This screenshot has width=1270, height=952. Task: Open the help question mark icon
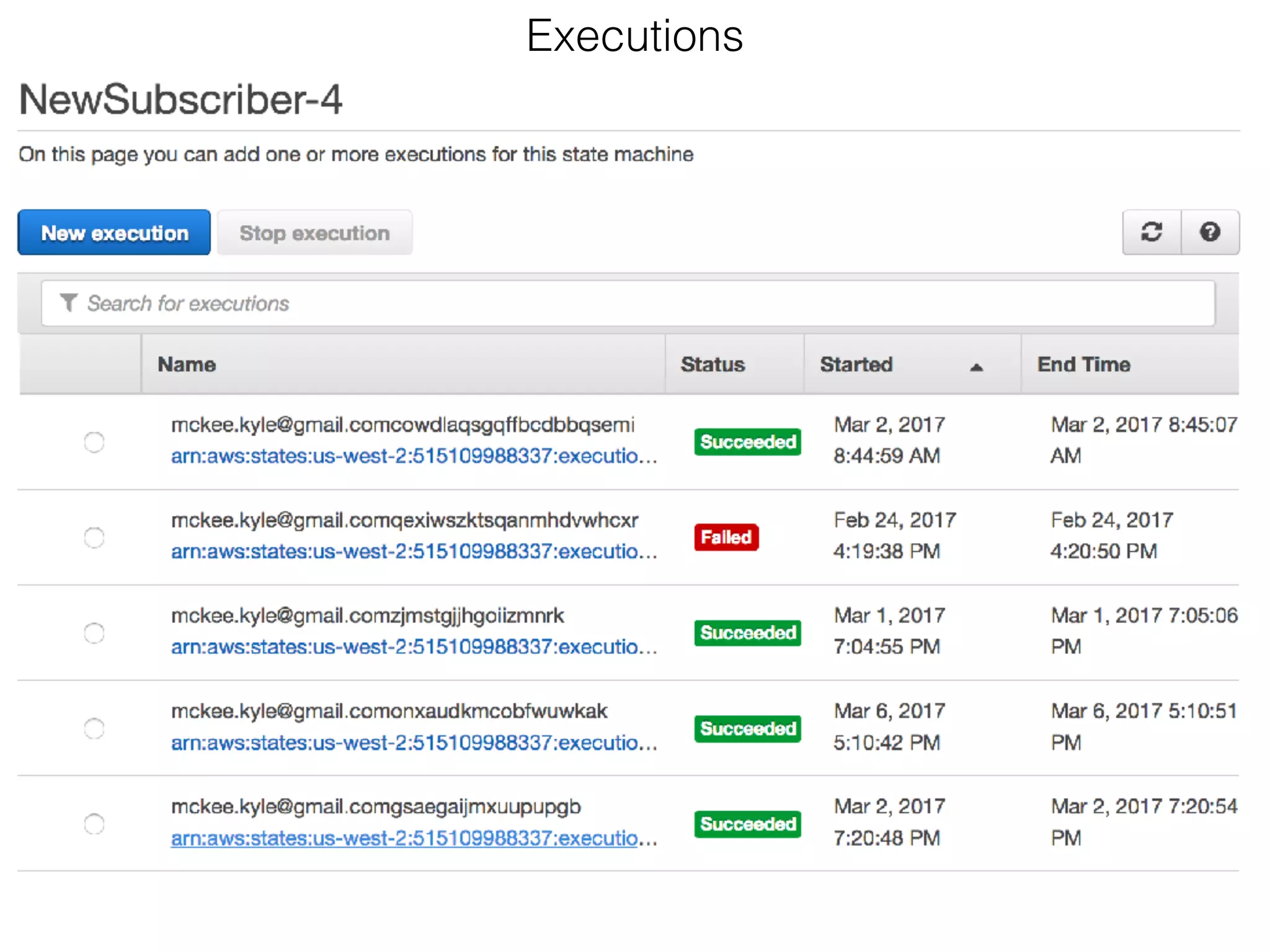pyautogui.click(x=1210, y=232)
